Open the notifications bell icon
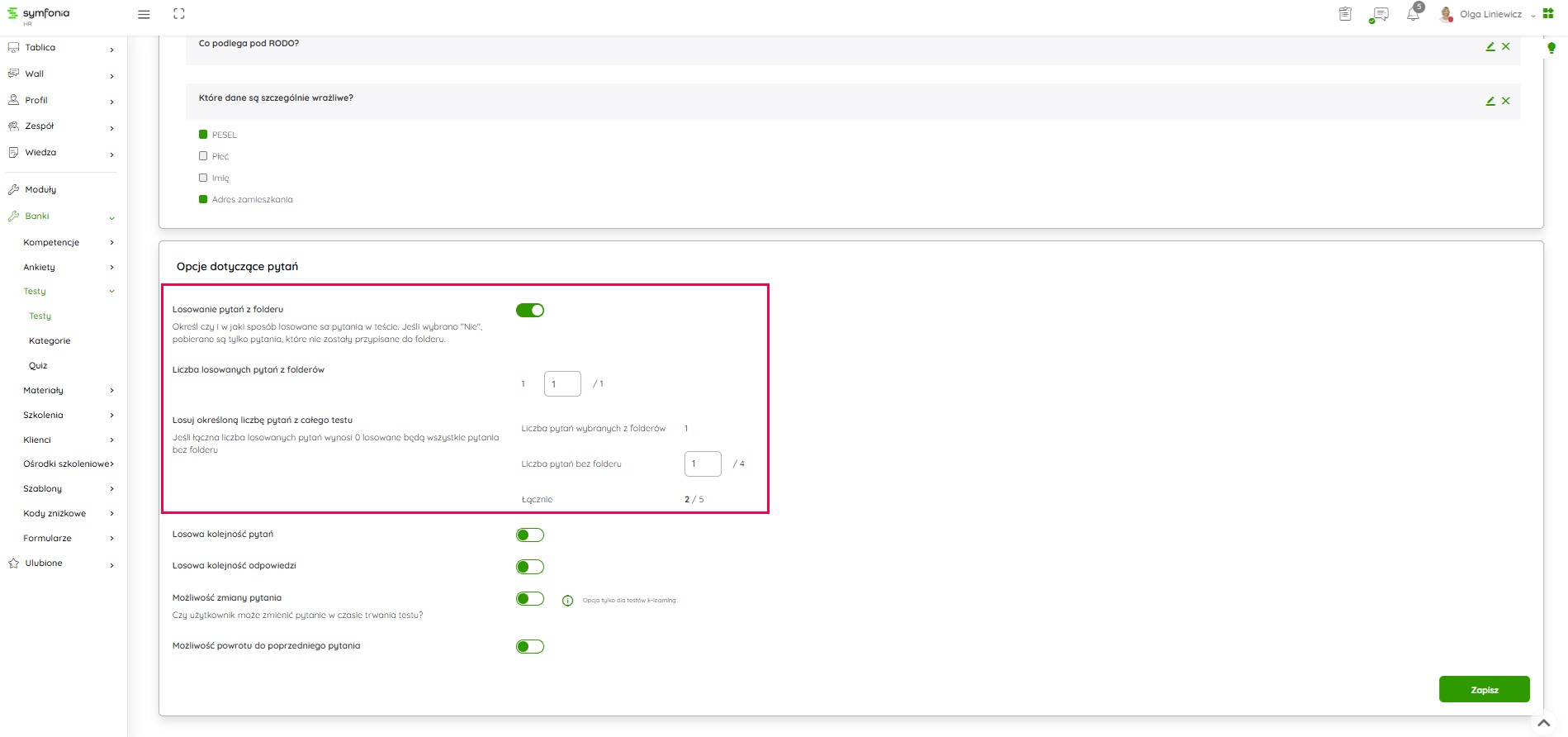This screenshot has width=1568, height=737. [x=1413, y=14]
